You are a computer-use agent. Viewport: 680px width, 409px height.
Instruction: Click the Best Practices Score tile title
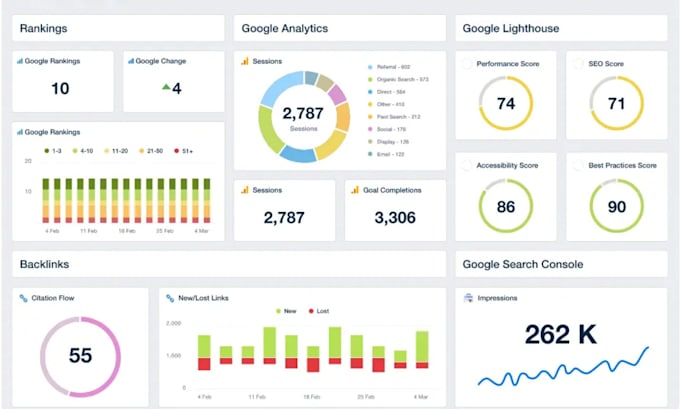click(622, 165)
